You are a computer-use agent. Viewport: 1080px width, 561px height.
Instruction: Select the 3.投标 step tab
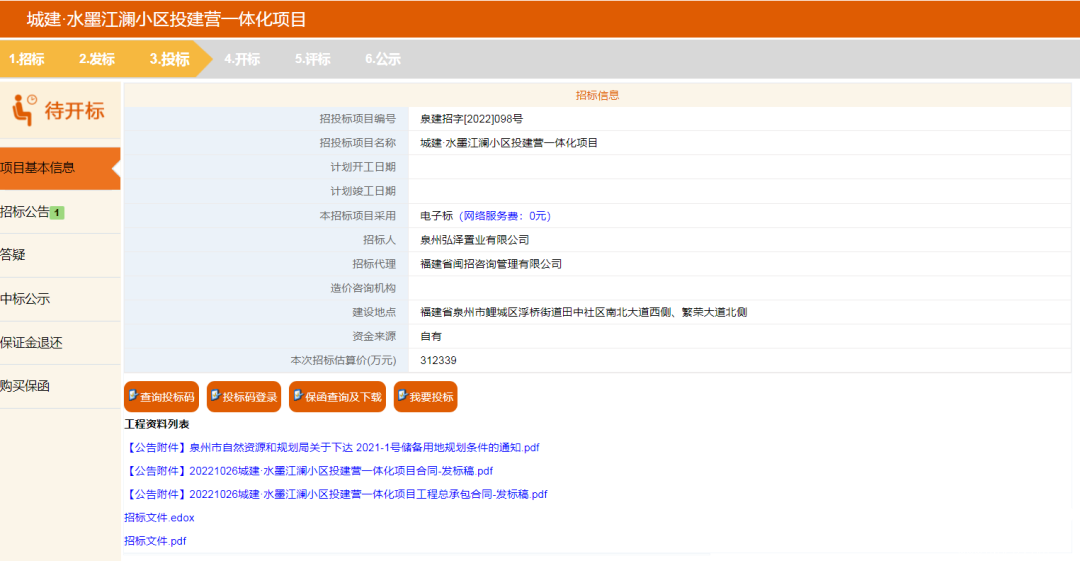[x=169, y=59]
